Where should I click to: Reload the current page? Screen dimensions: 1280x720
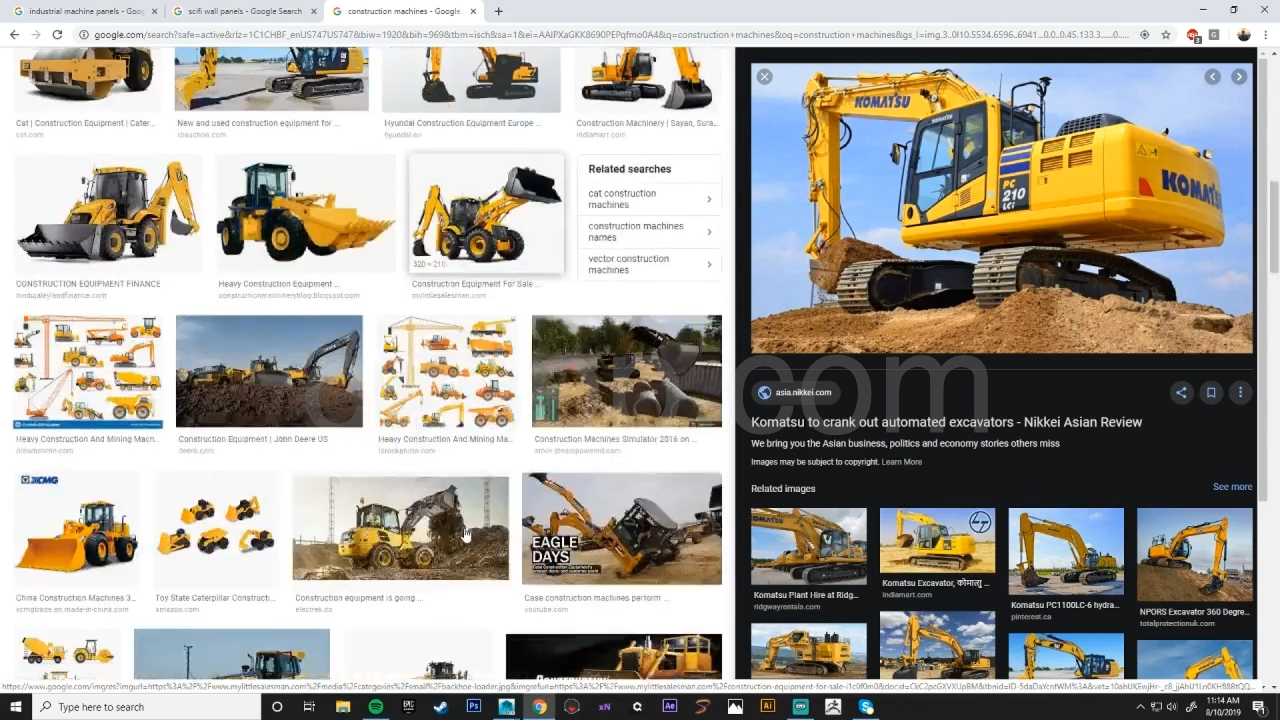pyautogui.click(x=57, y=35)
